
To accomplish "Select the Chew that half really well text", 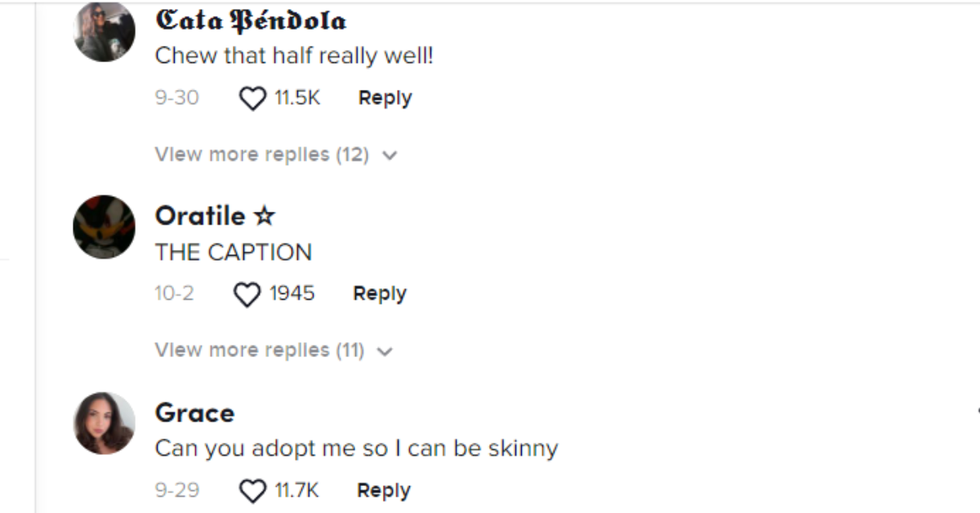I will (x=294, y=56).
